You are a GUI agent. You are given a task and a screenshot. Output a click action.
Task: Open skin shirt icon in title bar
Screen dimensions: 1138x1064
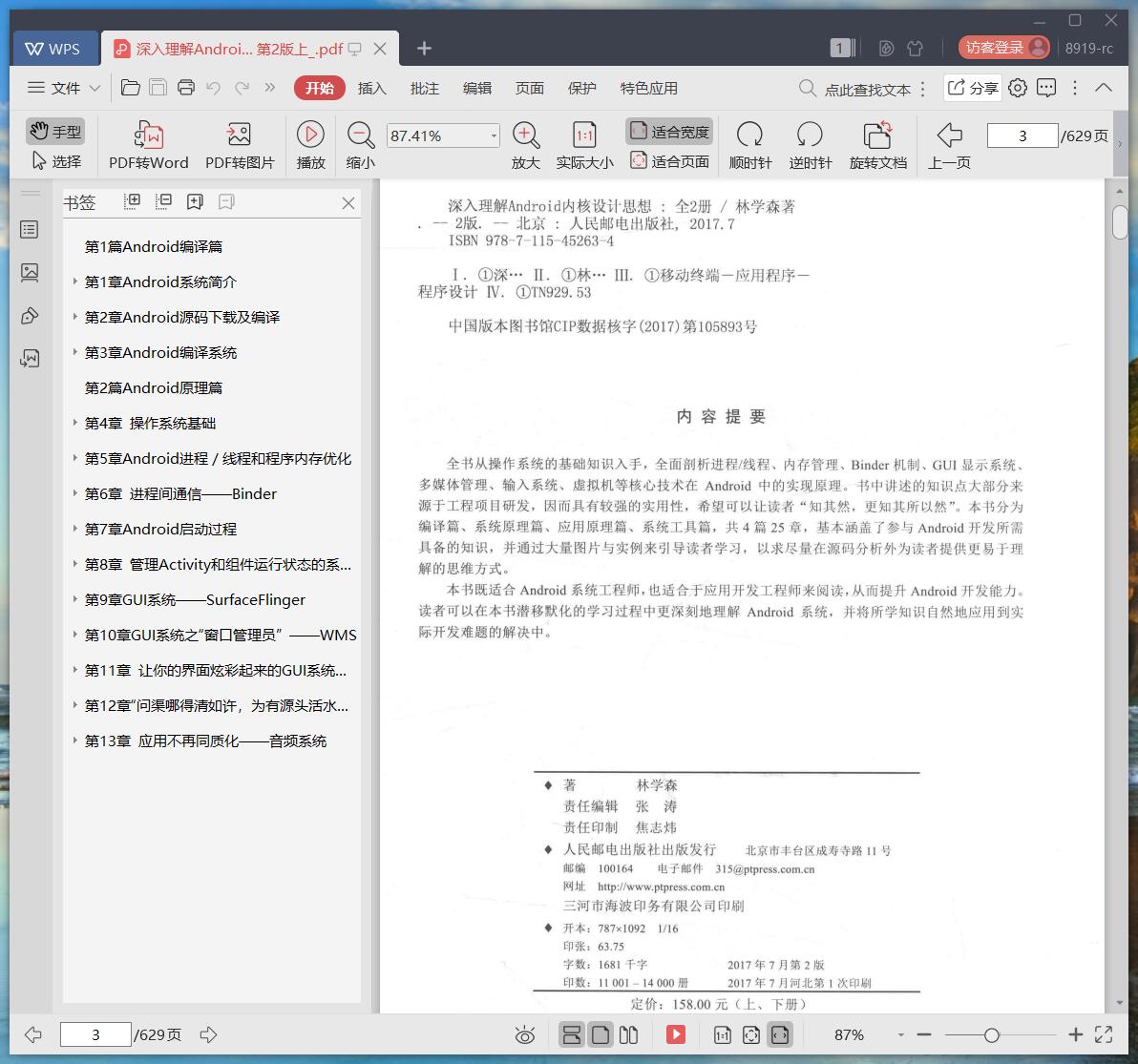(x=916, y=49)
